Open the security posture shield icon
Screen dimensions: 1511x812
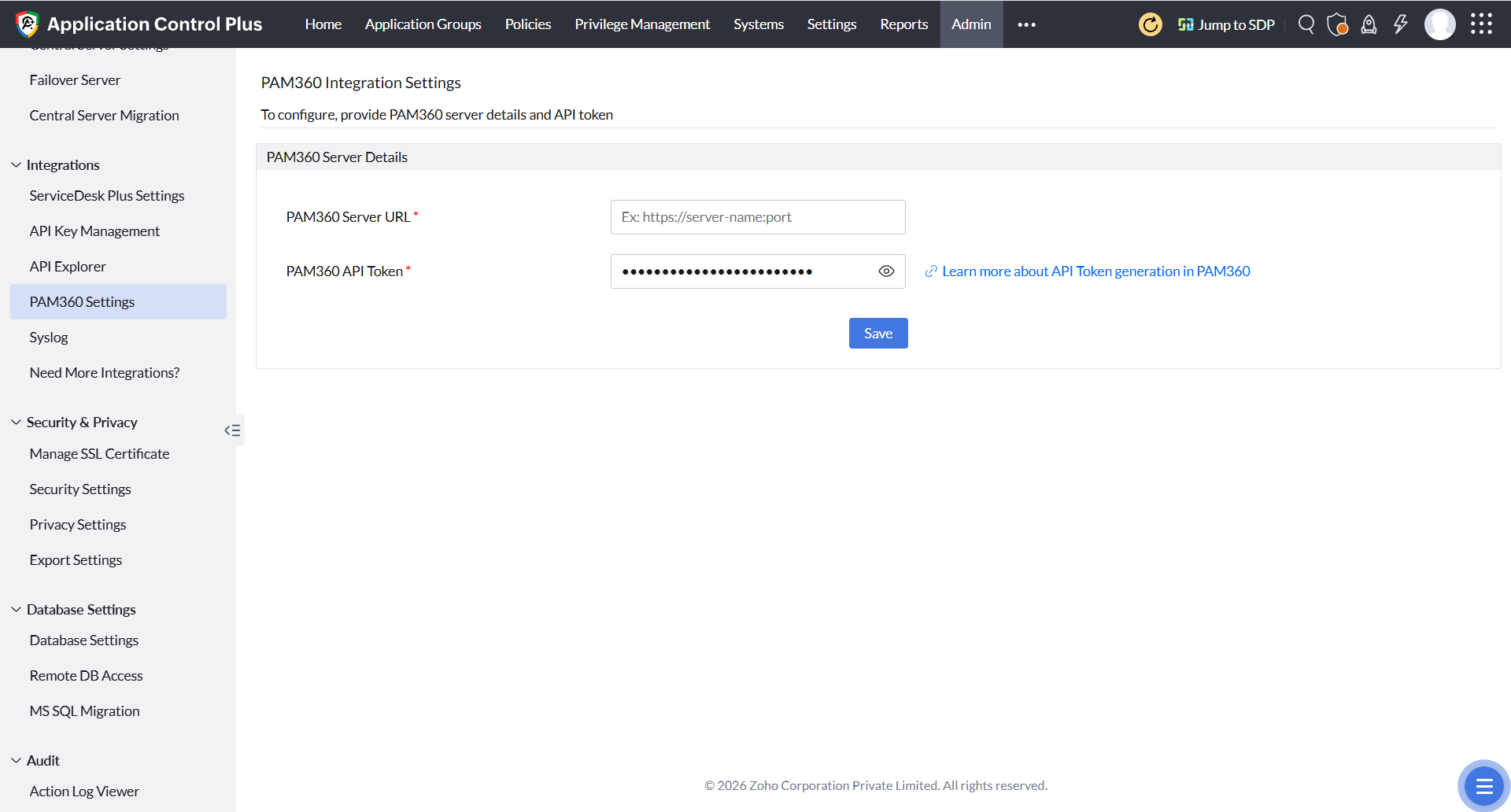tap(1337, 24)
